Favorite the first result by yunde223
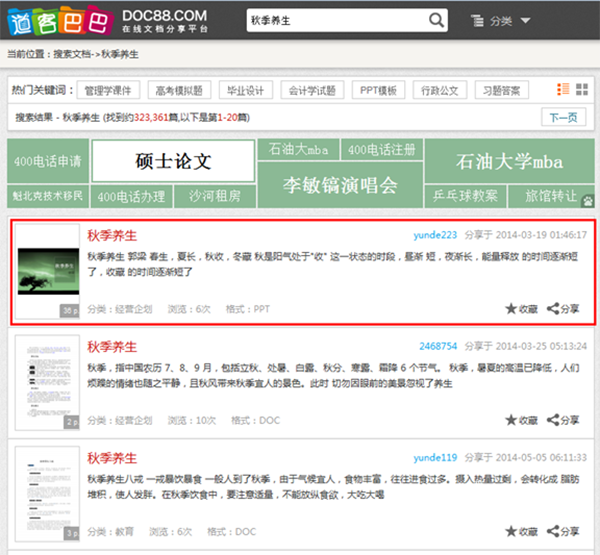This screenshot has width=600, height=555. pos(520,309)
